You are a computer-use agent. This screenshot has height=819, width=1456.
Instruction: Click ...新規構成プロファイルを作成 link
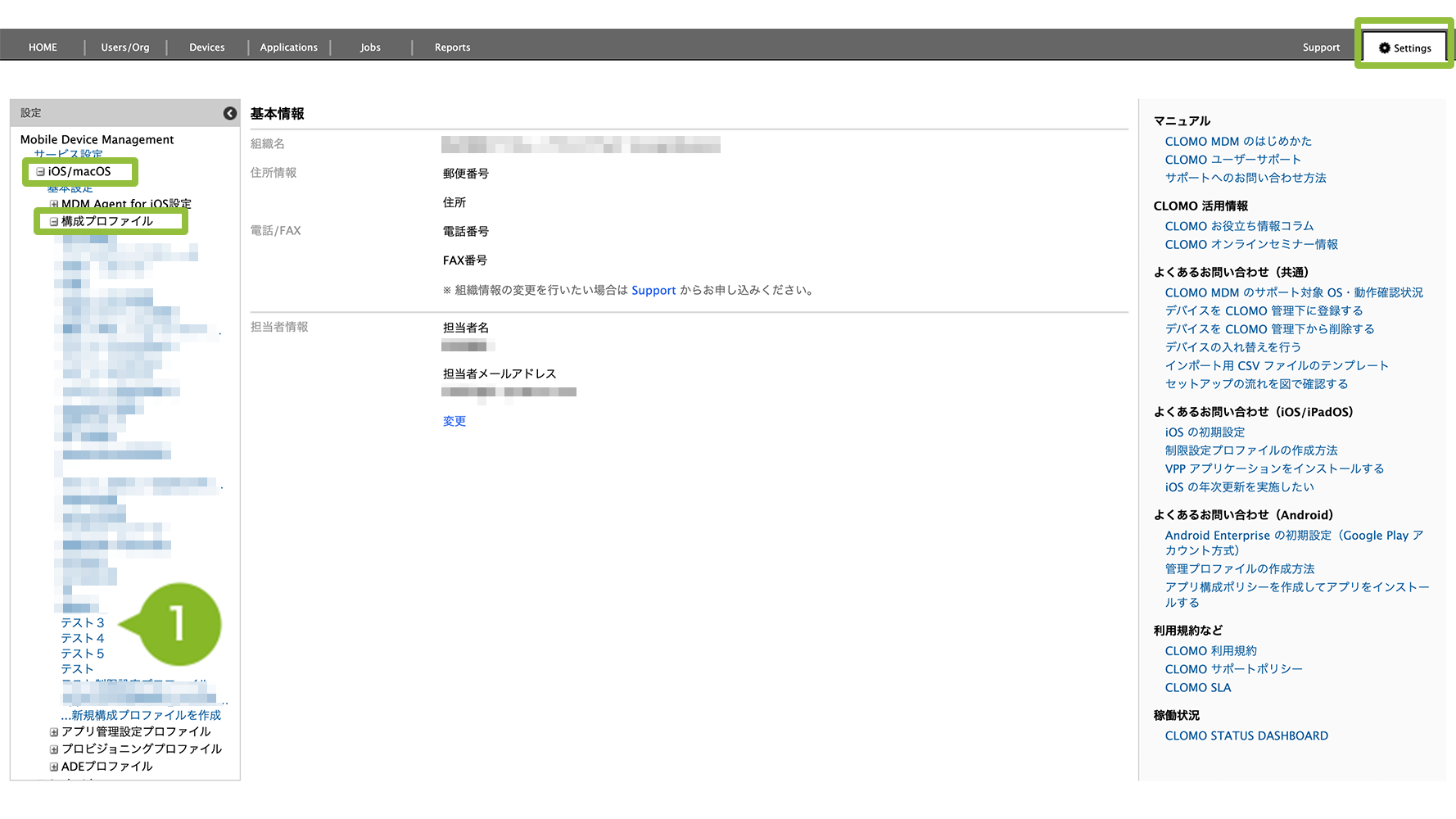point(141,715)
